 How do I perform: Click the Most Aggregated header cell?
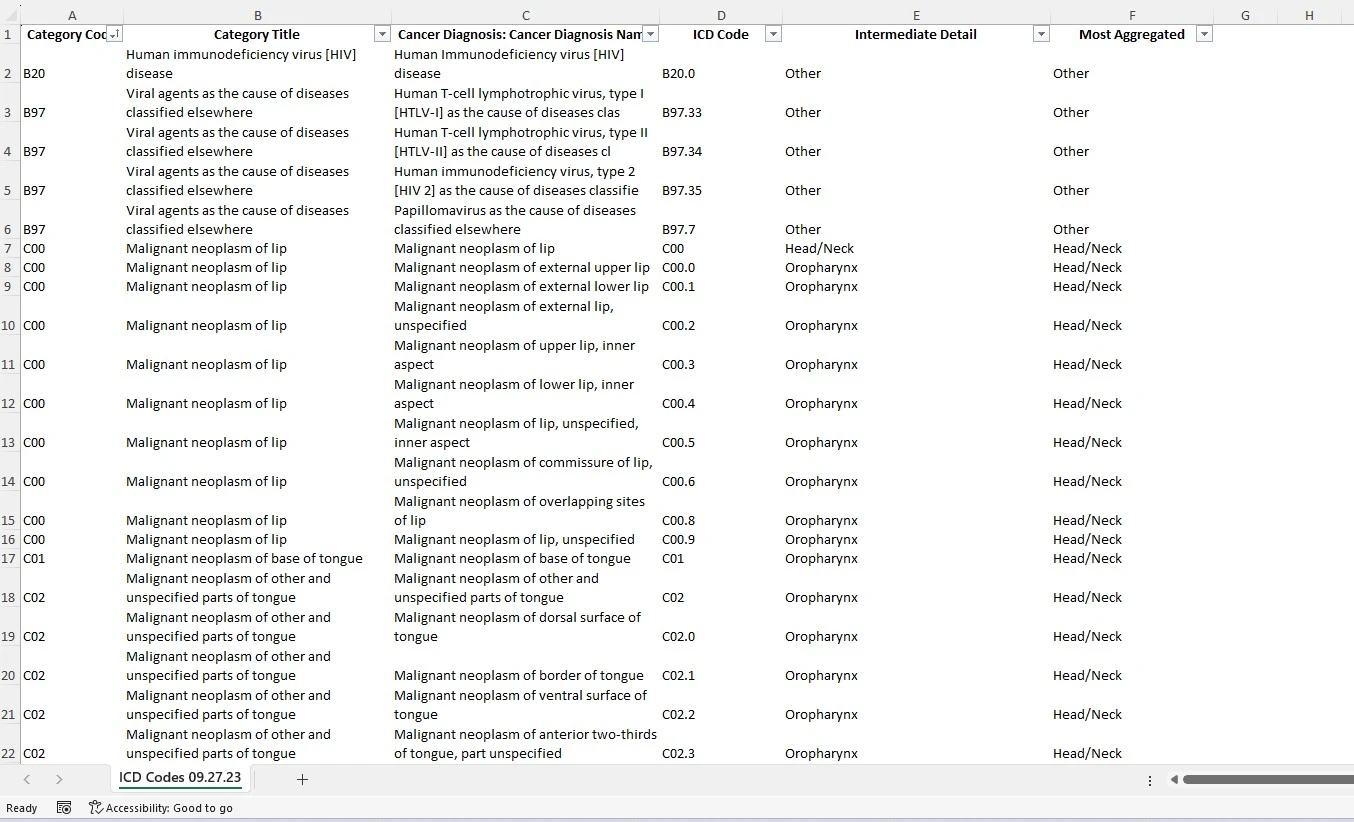tap(1132, 34)
